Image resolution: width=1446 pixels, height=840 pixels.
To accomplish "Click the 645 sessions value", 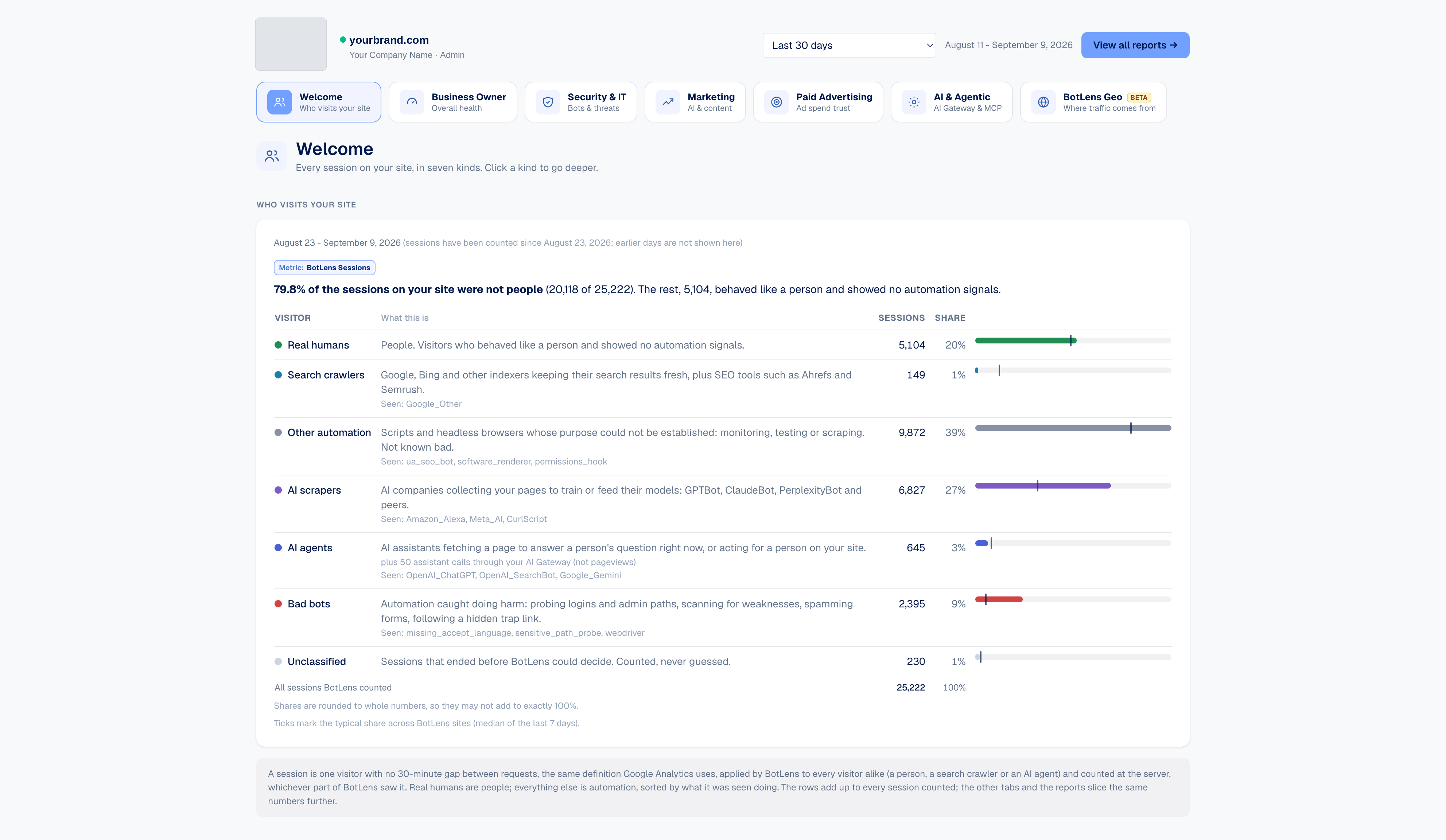I will click(916, 548).
